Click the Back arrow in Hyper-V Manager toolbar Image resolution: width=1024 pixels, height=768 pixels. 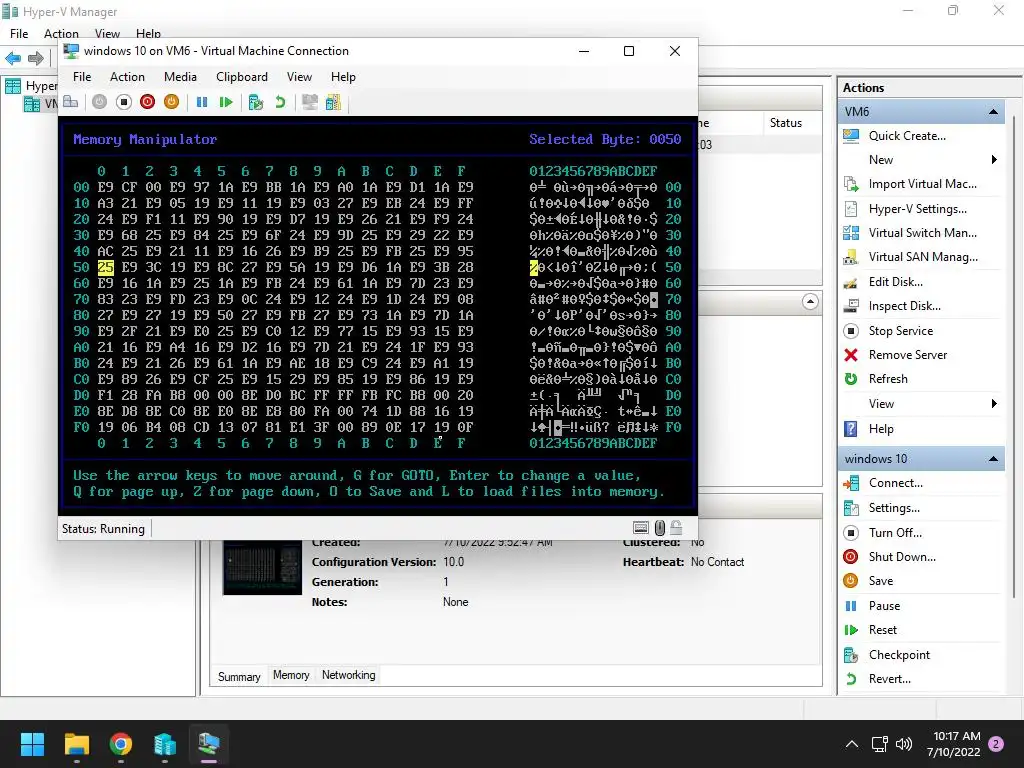(13, 58)
